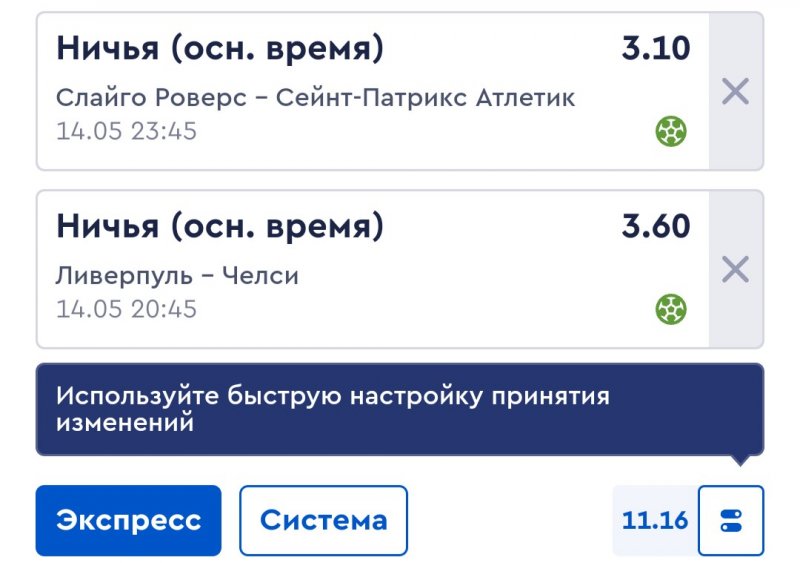This screenshot has height=563, width=800.
Task: Open quick change-acceptance settings icon
Action: click(x=731, y=520)
